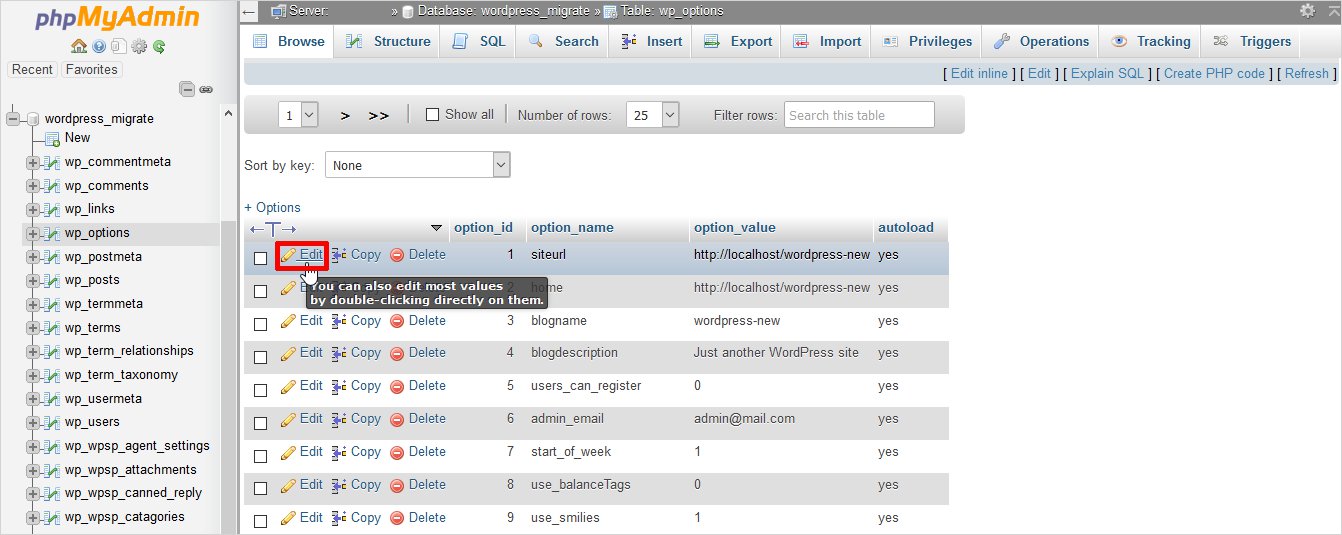This screenshot has width=1342, height=535.
Task: Collapse the wordpress_migrate database tree
Action: click(x=14, y=119)
